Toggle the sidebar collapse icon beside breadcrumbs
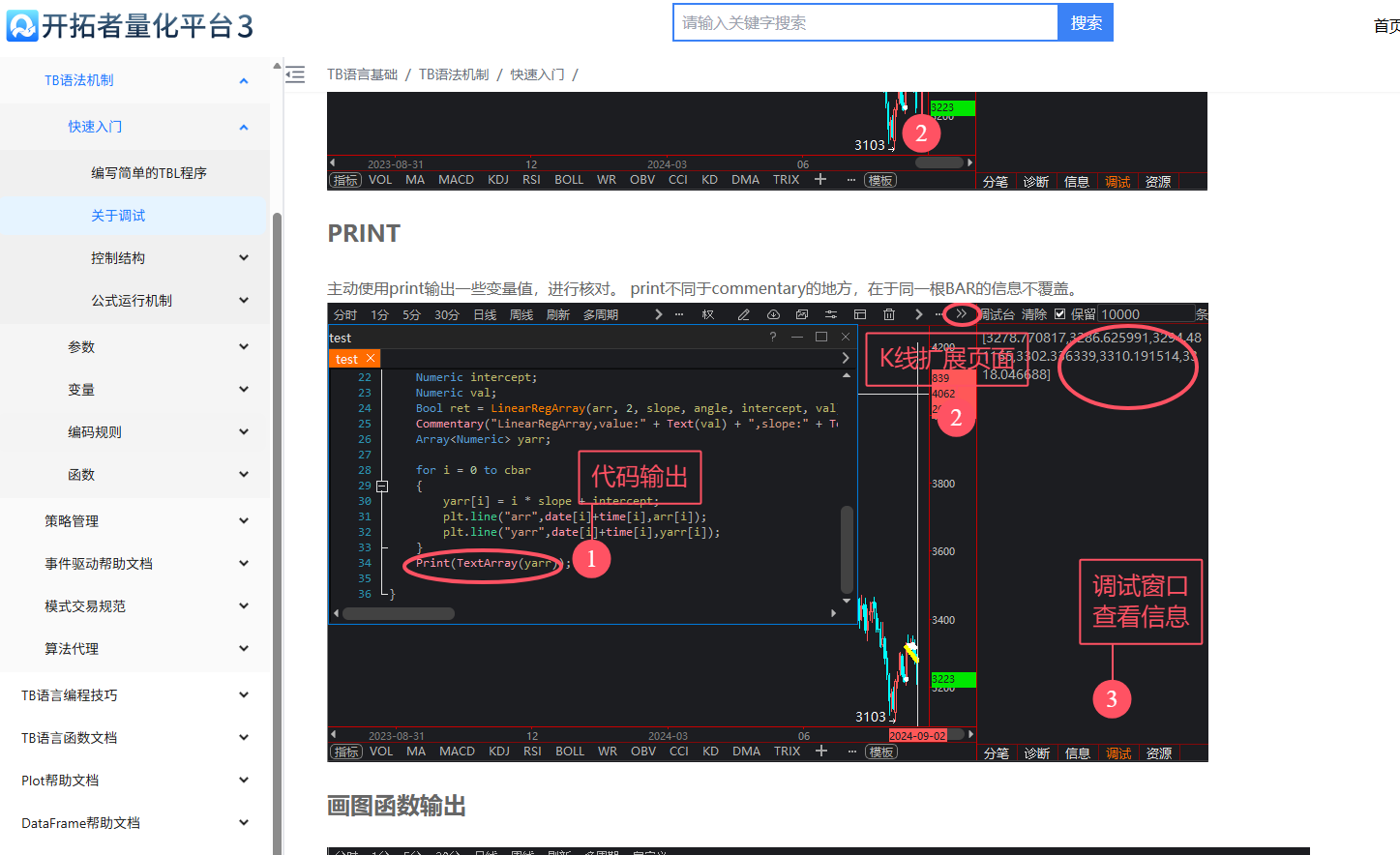 click(295, 74)
